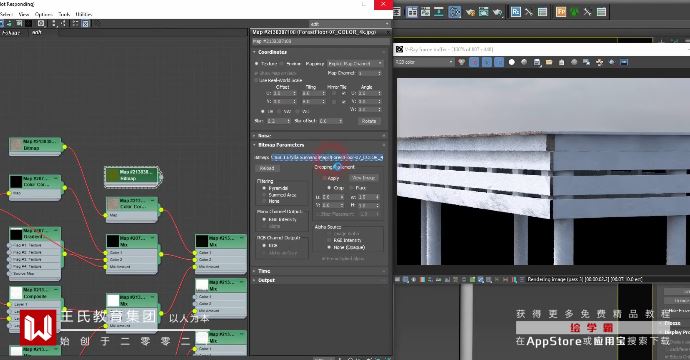Set Alpha Source to RGB Intensity
Viewport: 690px width, 360px height.
tap(329, 240)
